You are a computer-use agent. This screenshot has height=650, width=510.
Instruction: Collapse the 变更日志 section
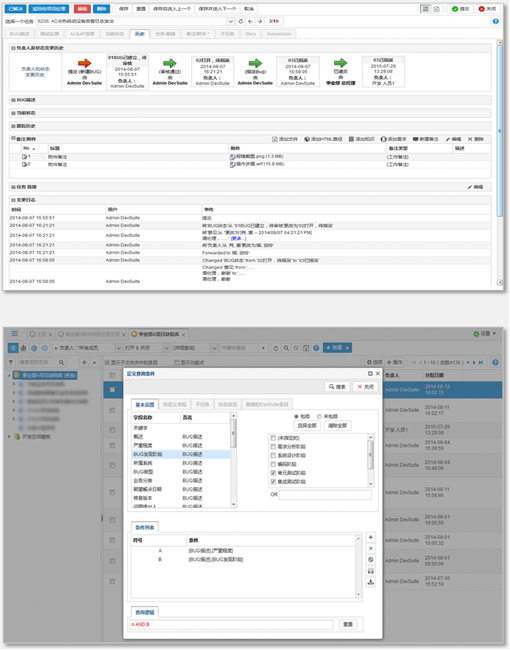click(x=13, y=200)
